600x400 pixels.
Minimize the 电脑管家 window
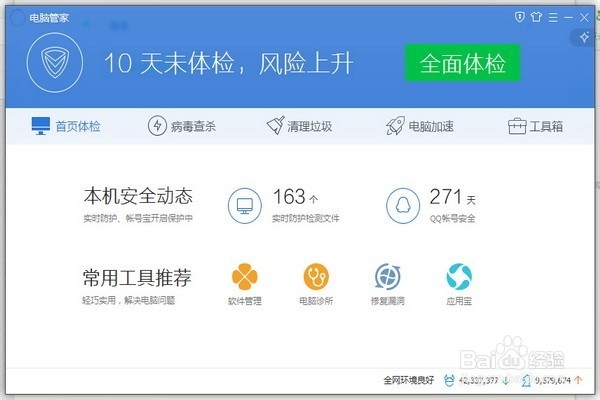568,17
